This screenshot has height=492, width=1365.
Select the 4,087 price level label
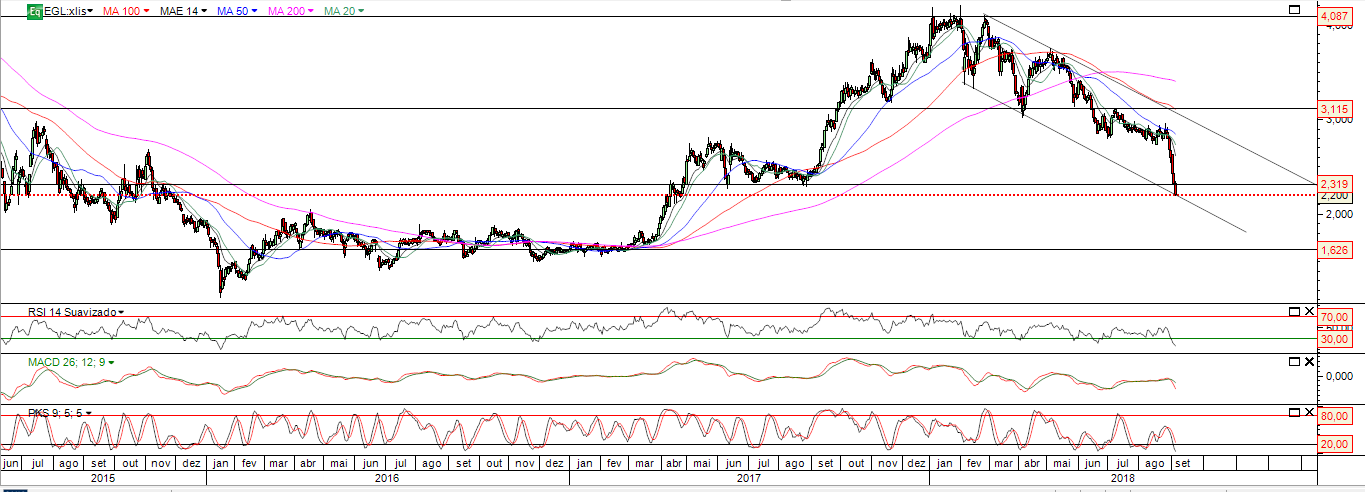tap(1335, 17)
